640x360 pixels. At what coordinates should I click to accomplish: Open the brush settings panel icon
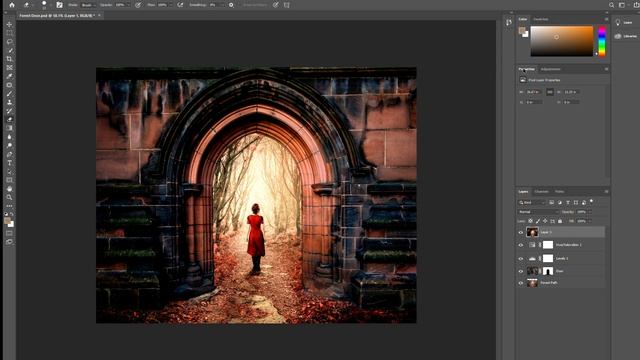(x=59, y=5)
